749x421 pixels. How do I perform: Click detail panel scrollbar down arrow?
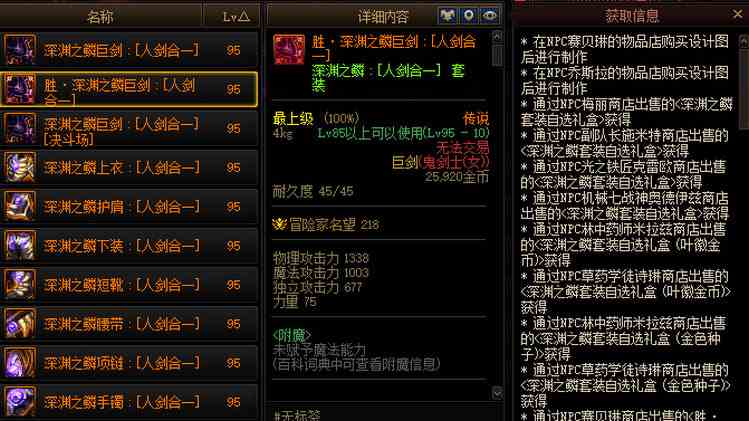(497, 393)
